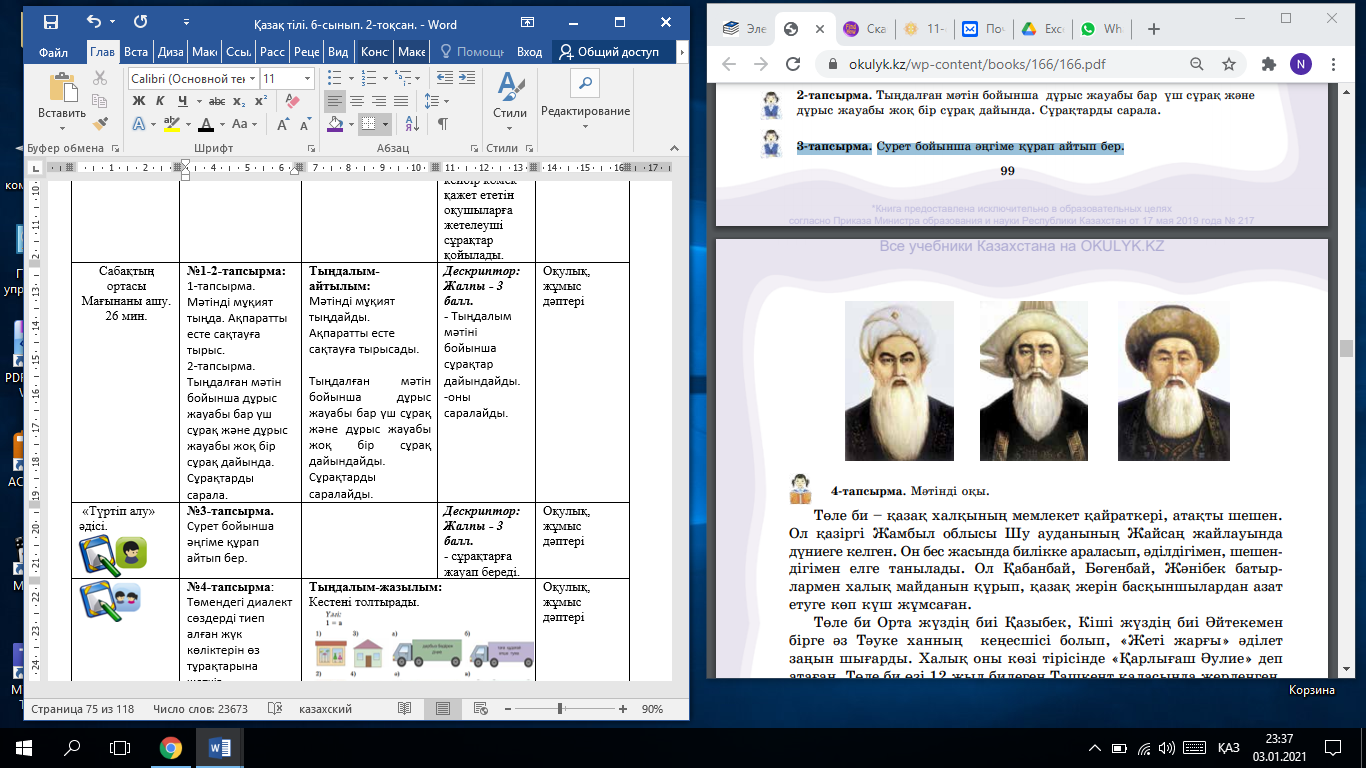Image resolution: width=1366 pixels, height=768 pixels.
Task: Bookmark this page with the star icon
Action: [1229, 64]
